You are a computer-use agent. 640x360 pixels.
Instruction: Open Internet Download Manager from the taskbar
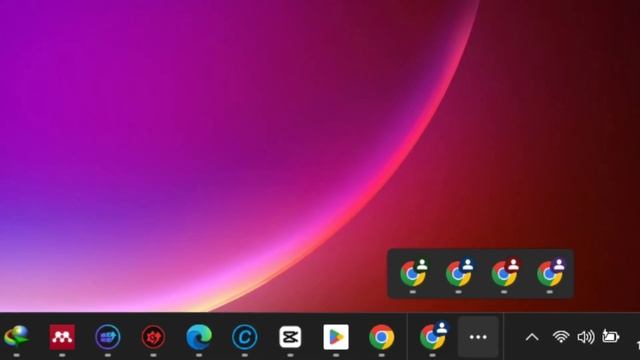16,336
